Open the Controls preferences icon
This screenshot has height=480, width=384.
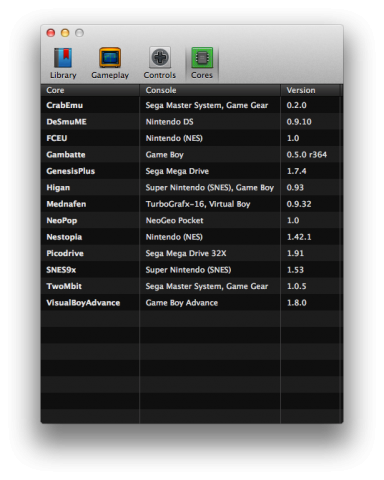coord(160,63)
